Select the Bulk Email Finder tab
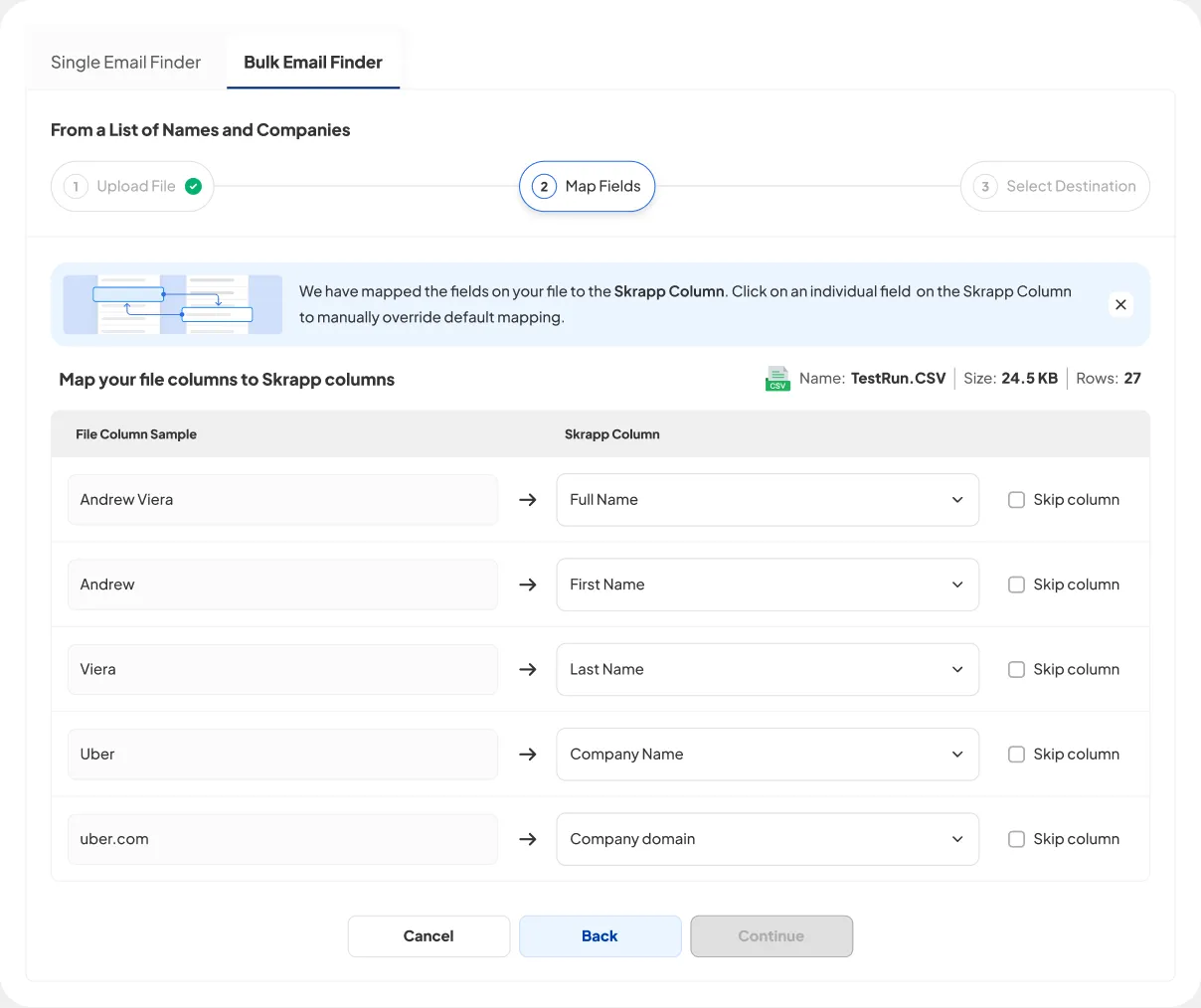1201x1008 pixels. pyautogui.click(x=313, y=62)
